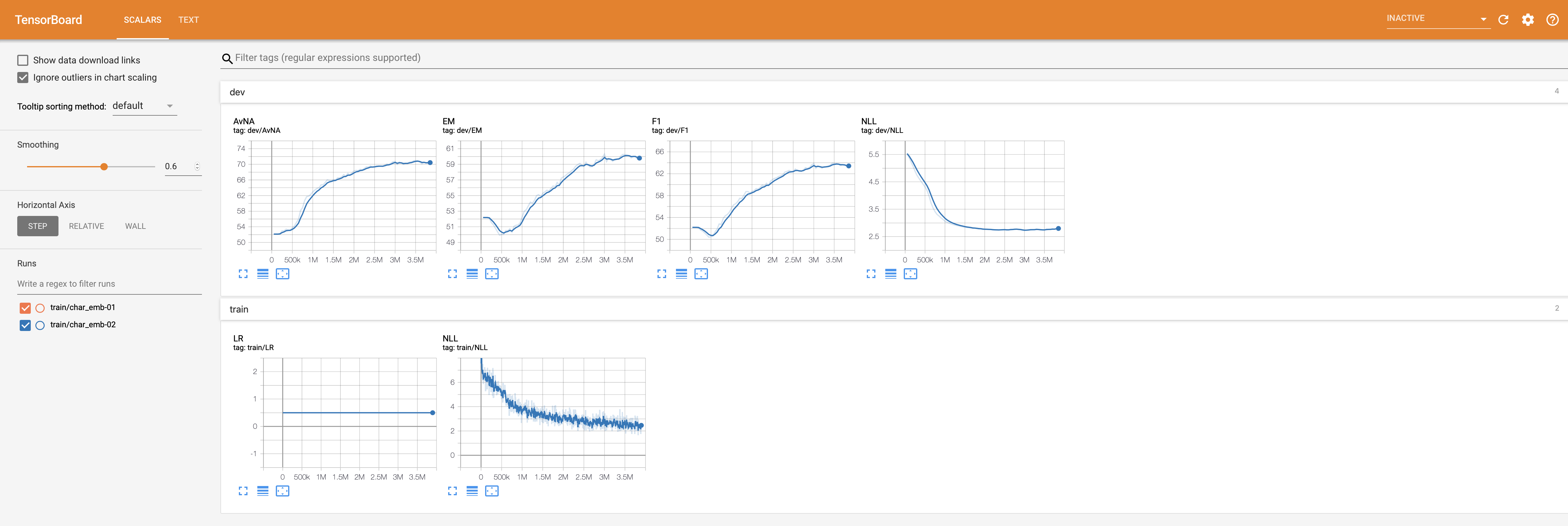This screenshot has height=526, width=1568.
Task: Open TensorBoard settings gear
Action: coord(1527,20)
